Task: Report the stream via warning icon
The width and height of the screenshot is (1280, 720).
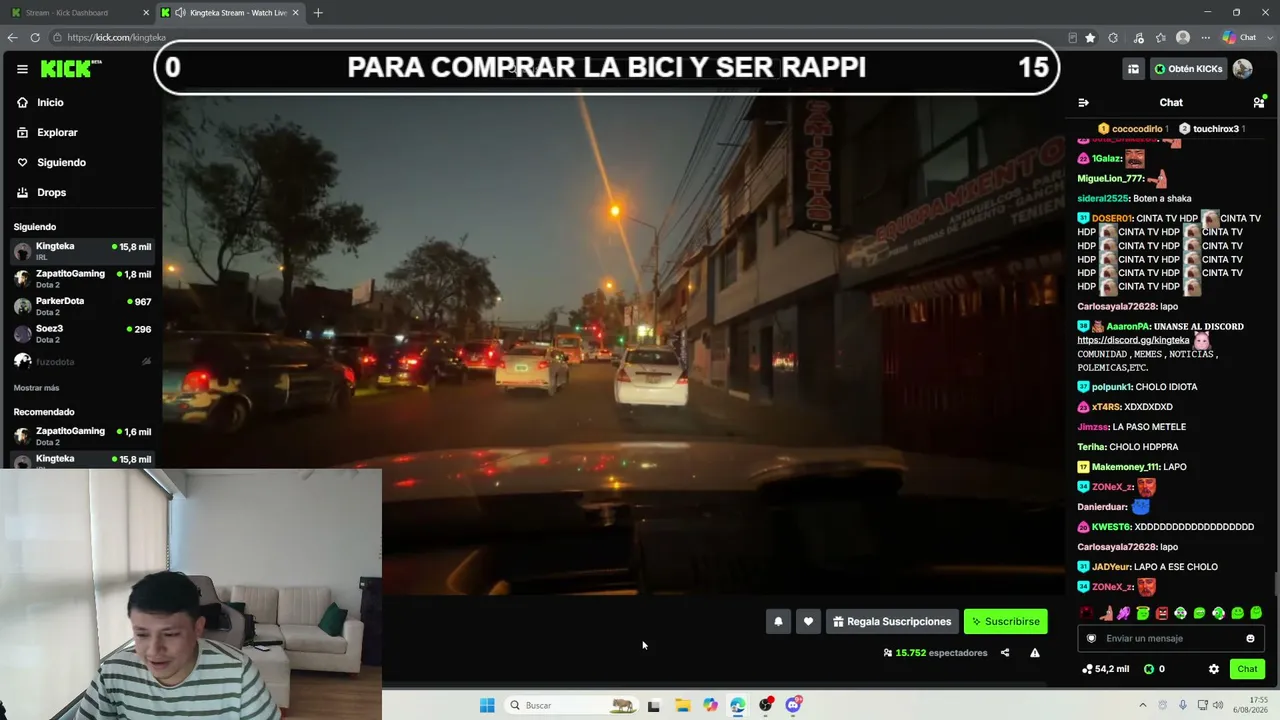Action: [1035, 653]
